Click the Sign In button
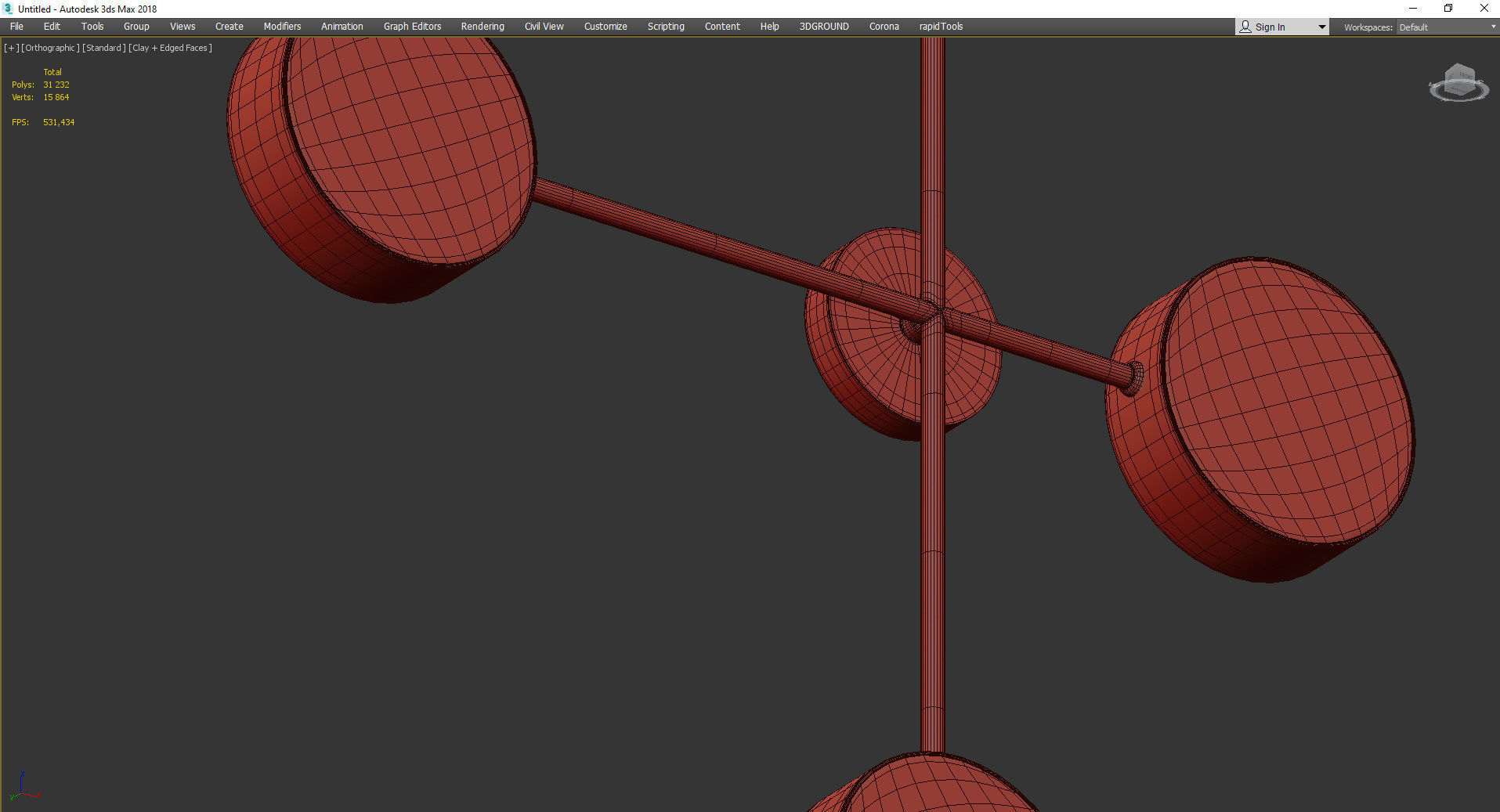This screenshot has width=1500, height=812. click(1274, 27)
